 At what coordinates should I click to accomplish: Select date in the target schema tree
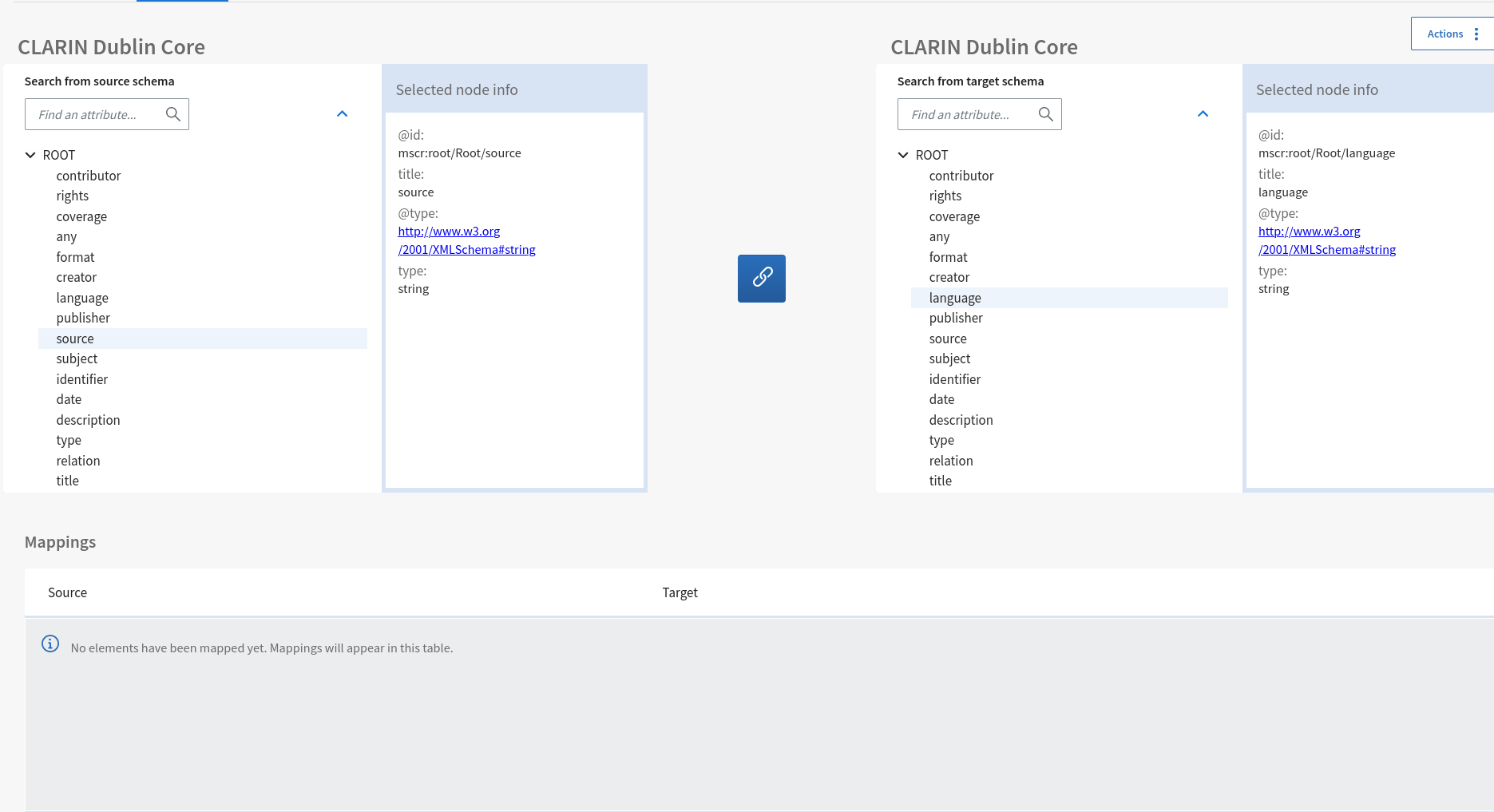(x=941, y=399)
